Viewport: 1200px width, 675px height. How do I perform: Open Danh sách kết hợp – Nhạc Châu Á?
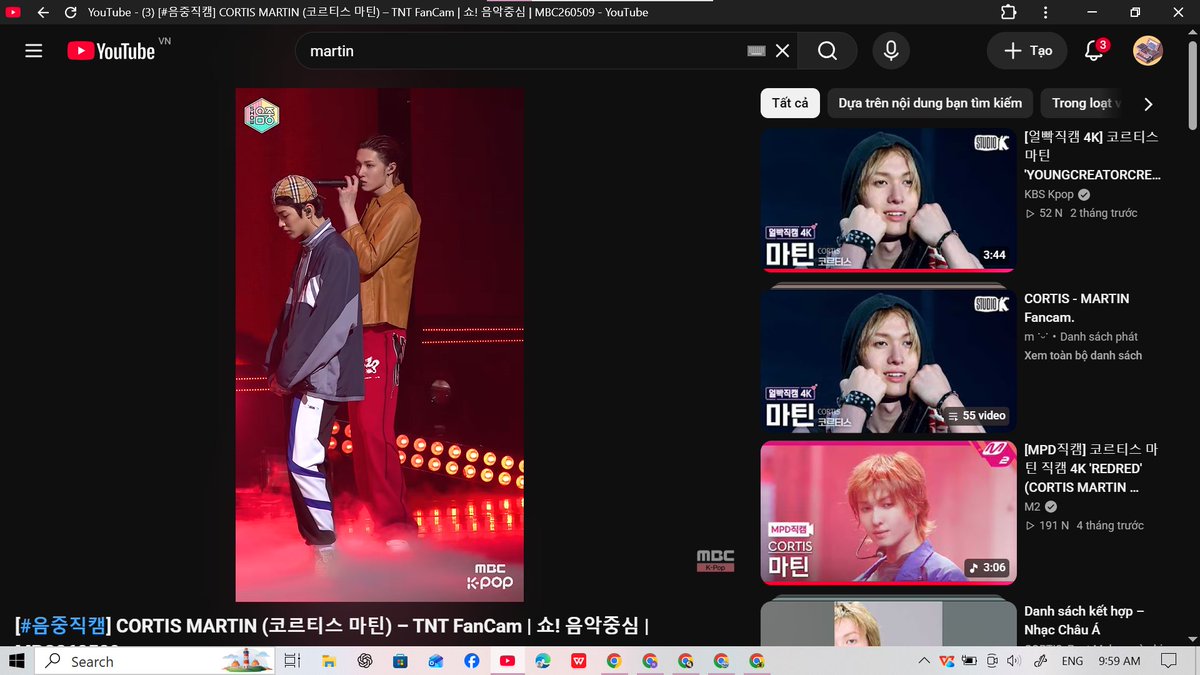point(1084,620)
